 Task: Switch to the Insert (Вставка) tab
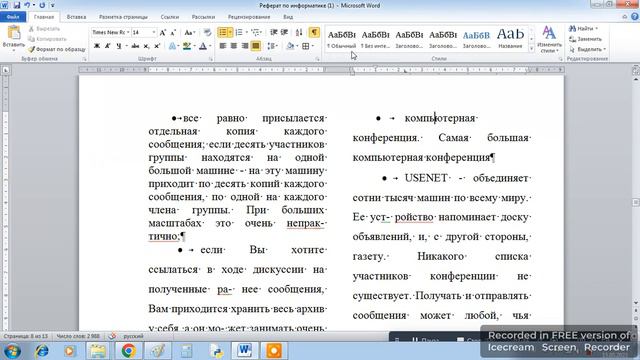[x=76, y=17]
